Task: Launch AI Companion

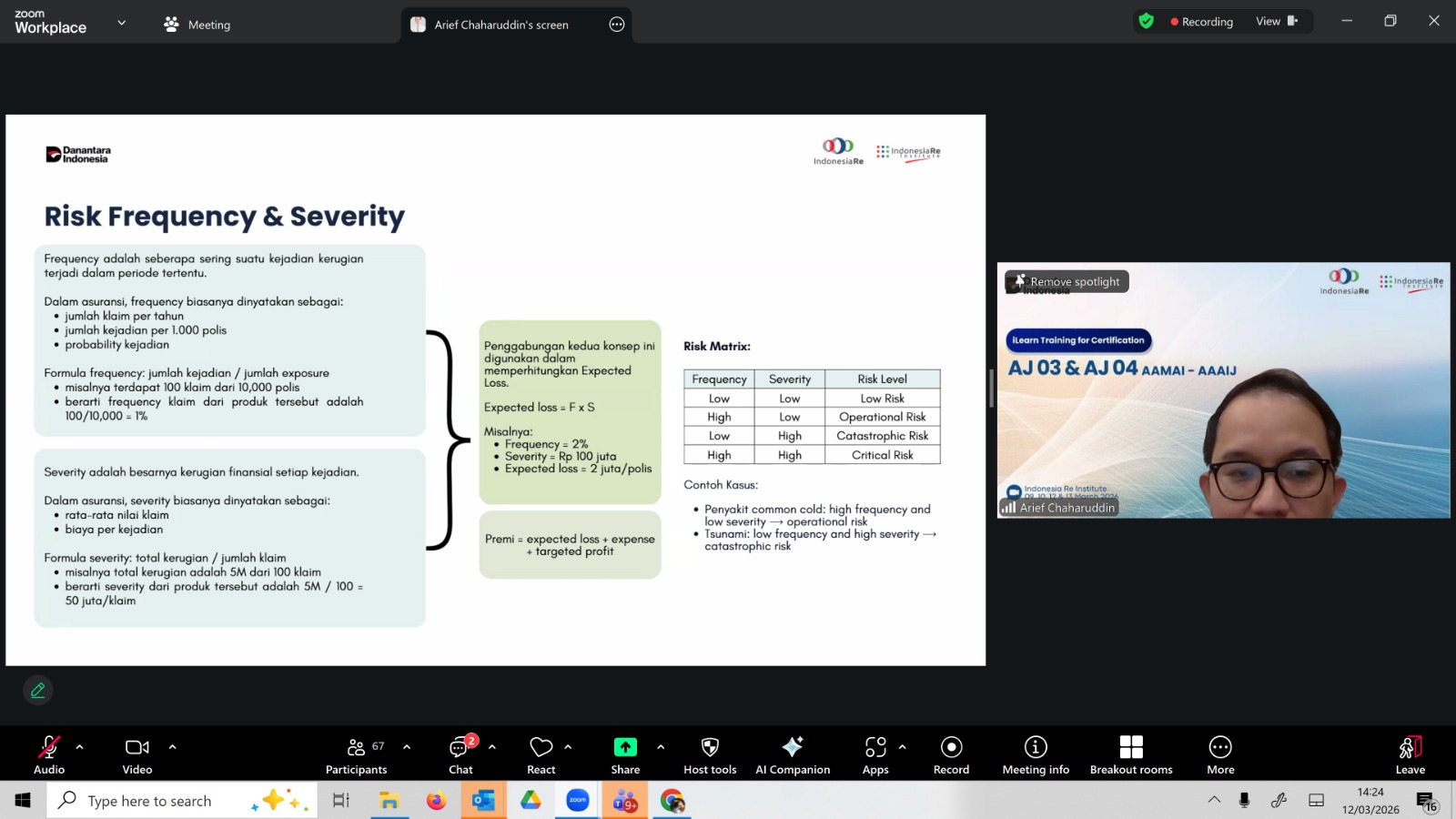Action: pyautogui.click(x=793, y=754)
